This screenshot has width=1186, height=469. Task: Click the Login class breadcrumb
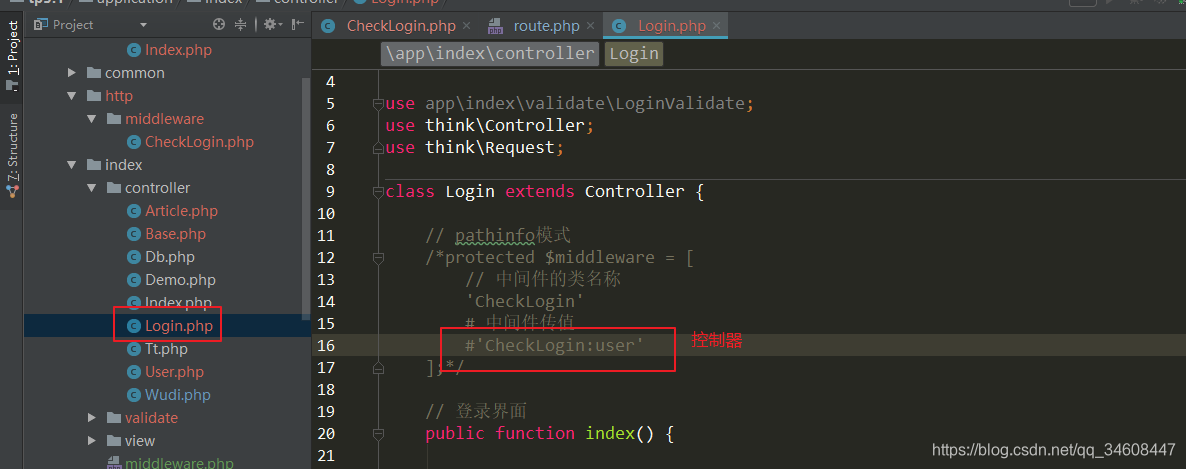click(x=634, y=54)
